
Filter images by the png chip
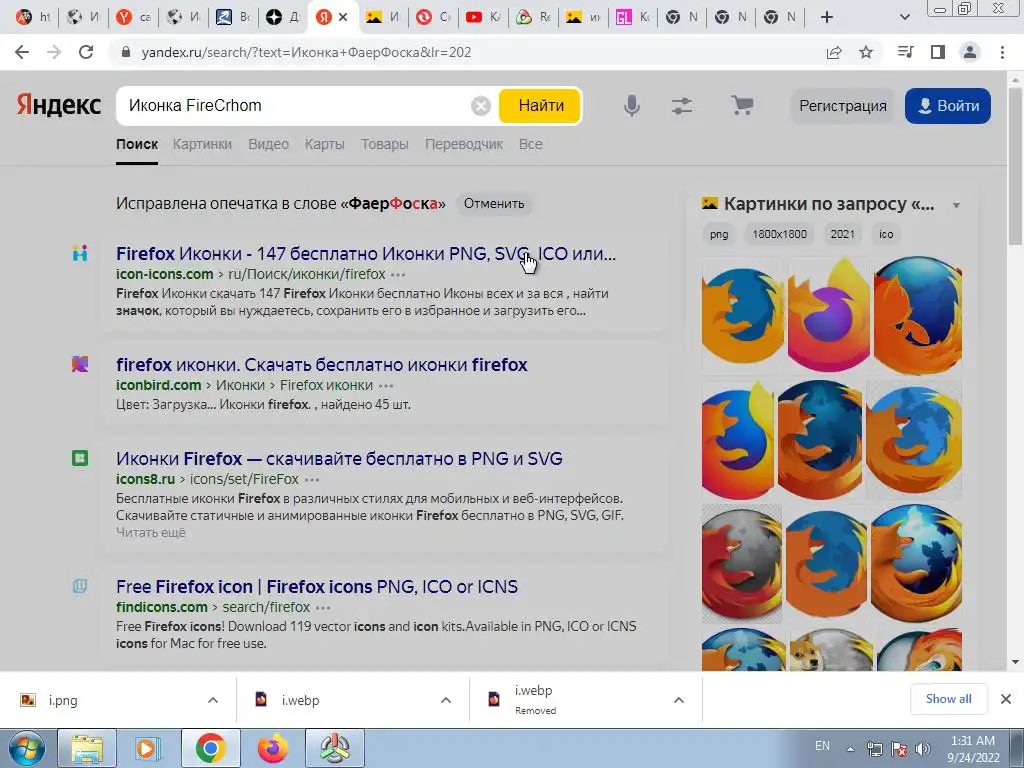click(x=718, y=234)
